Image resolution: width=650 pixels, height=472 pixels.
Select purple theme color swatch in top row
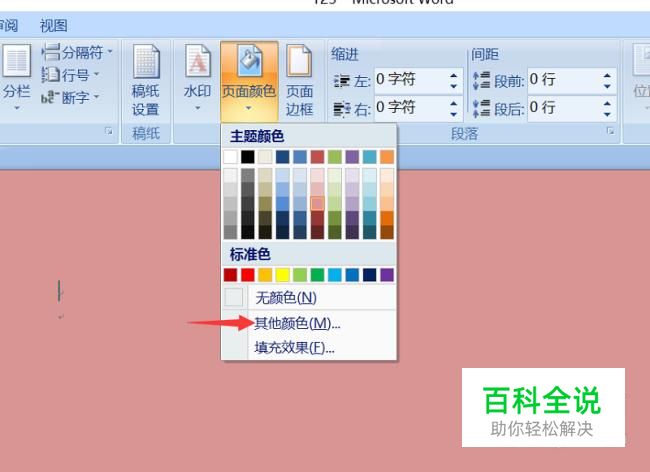tap(352, 157)
